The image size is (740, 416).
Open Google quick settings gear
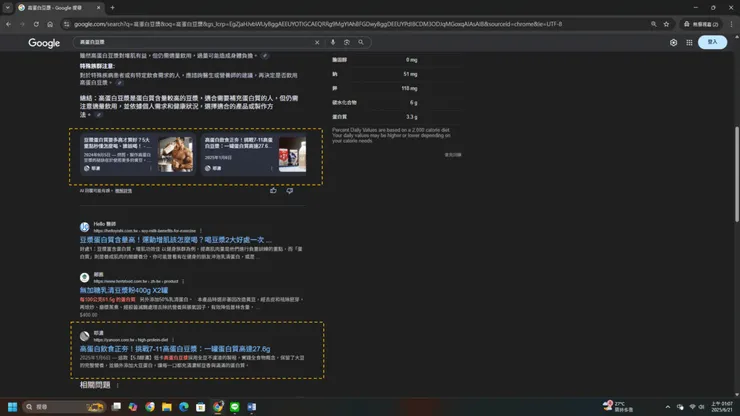(673, 42)
